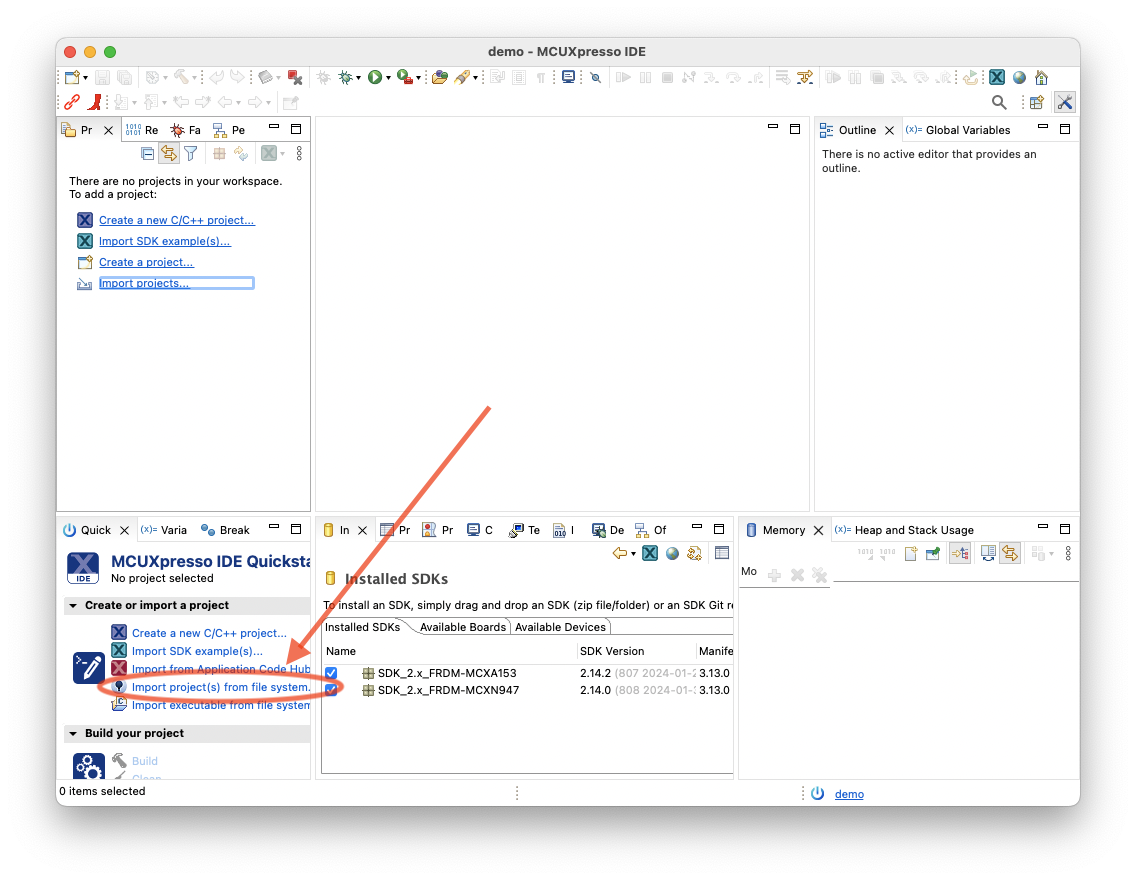
Task: Switch to the Break (Breakpoints) tab
Action: (225, 530)
